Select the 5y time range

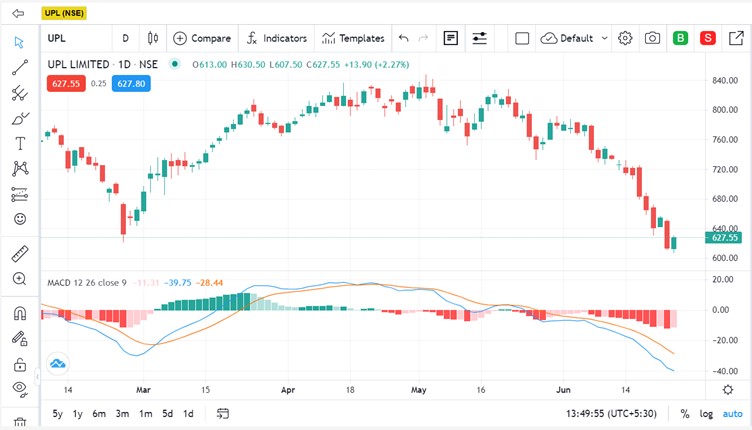click(58, 414)
